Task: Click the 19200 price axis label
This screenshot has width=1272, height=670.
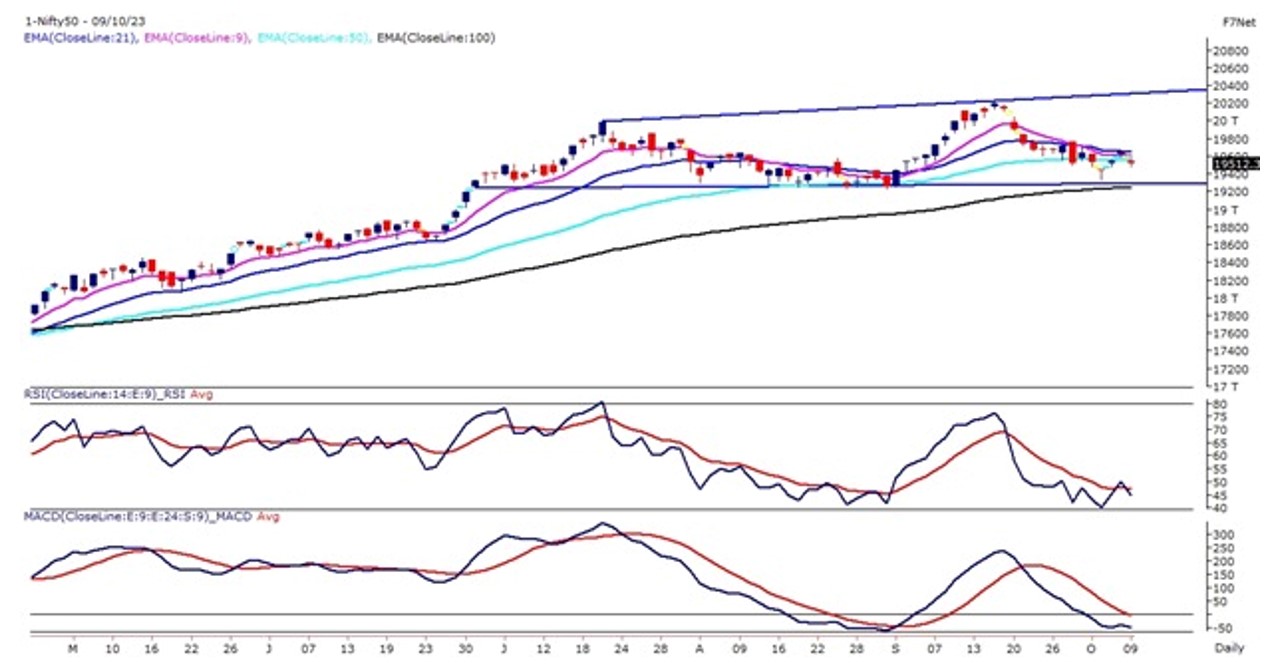Action: [1229, 192]
